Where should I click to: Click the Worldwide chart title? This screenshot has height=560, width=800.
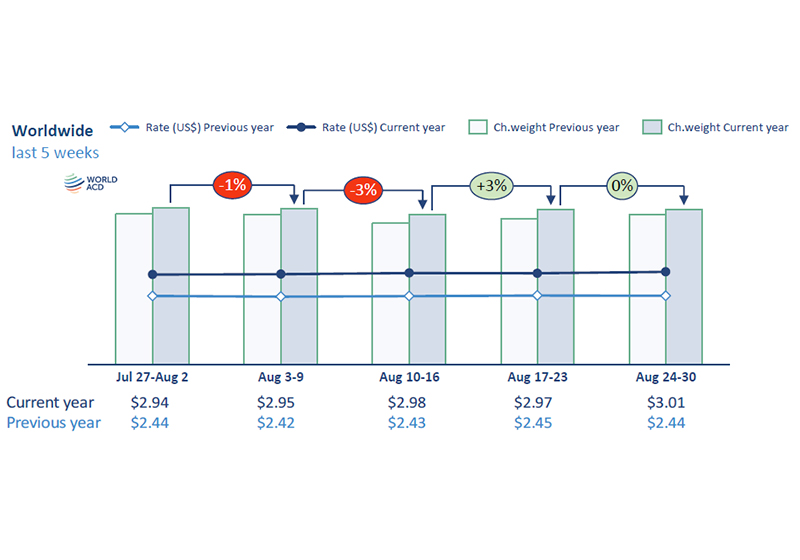pyautogui.click(x=53, y=131)
